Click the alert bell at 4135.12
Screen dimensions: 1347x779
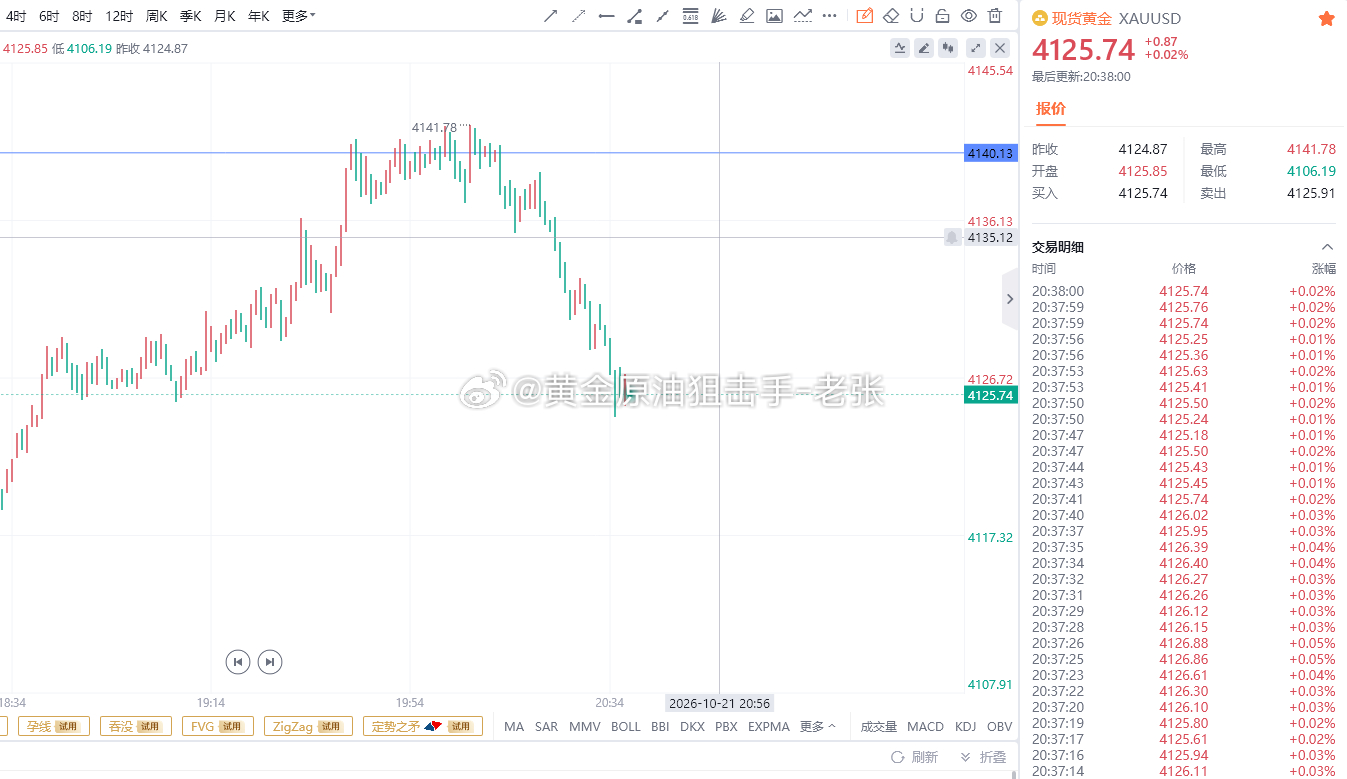tap(952, 237)
